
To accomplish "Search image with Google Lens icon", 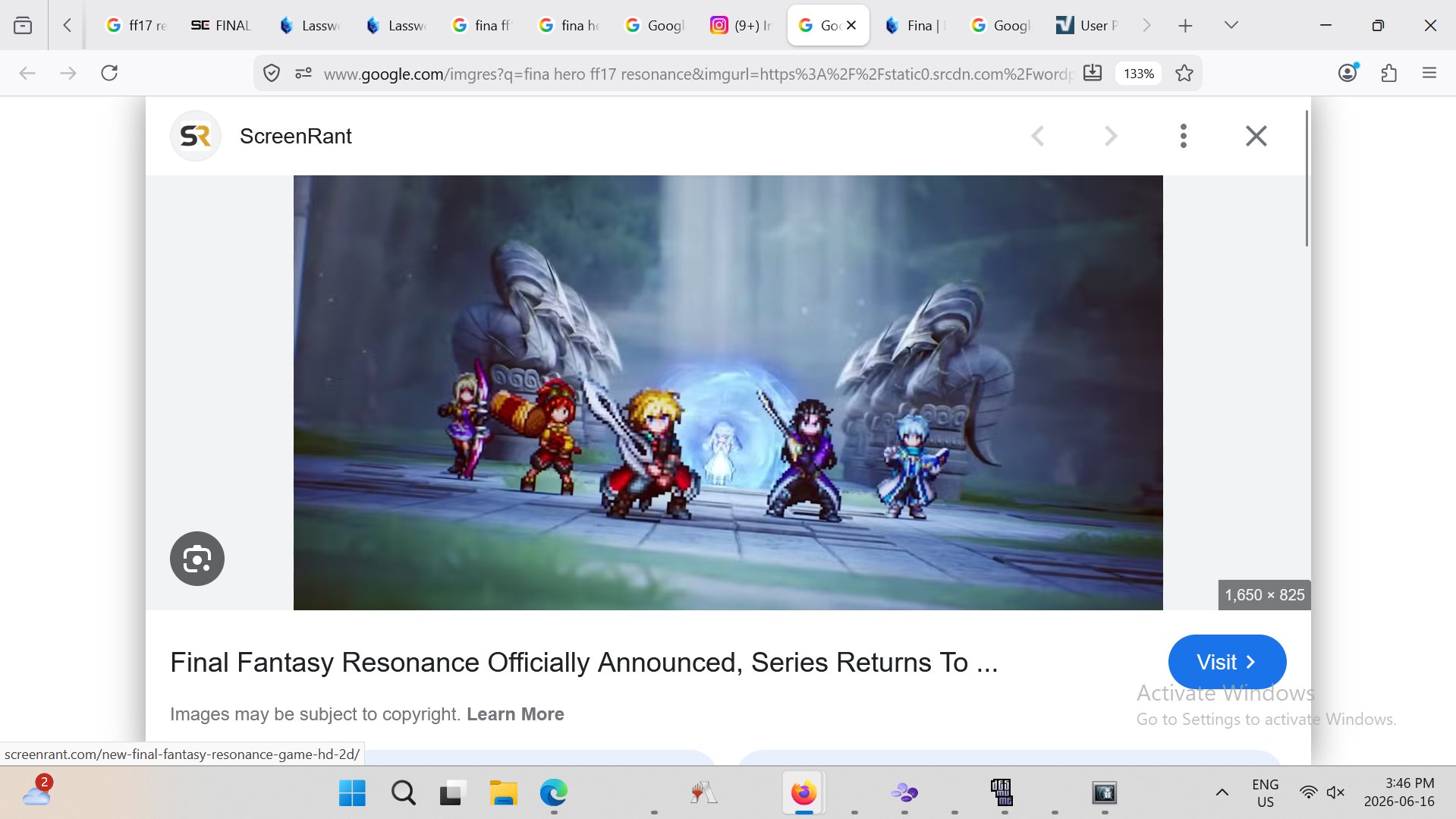I will [x=197, y=559].
